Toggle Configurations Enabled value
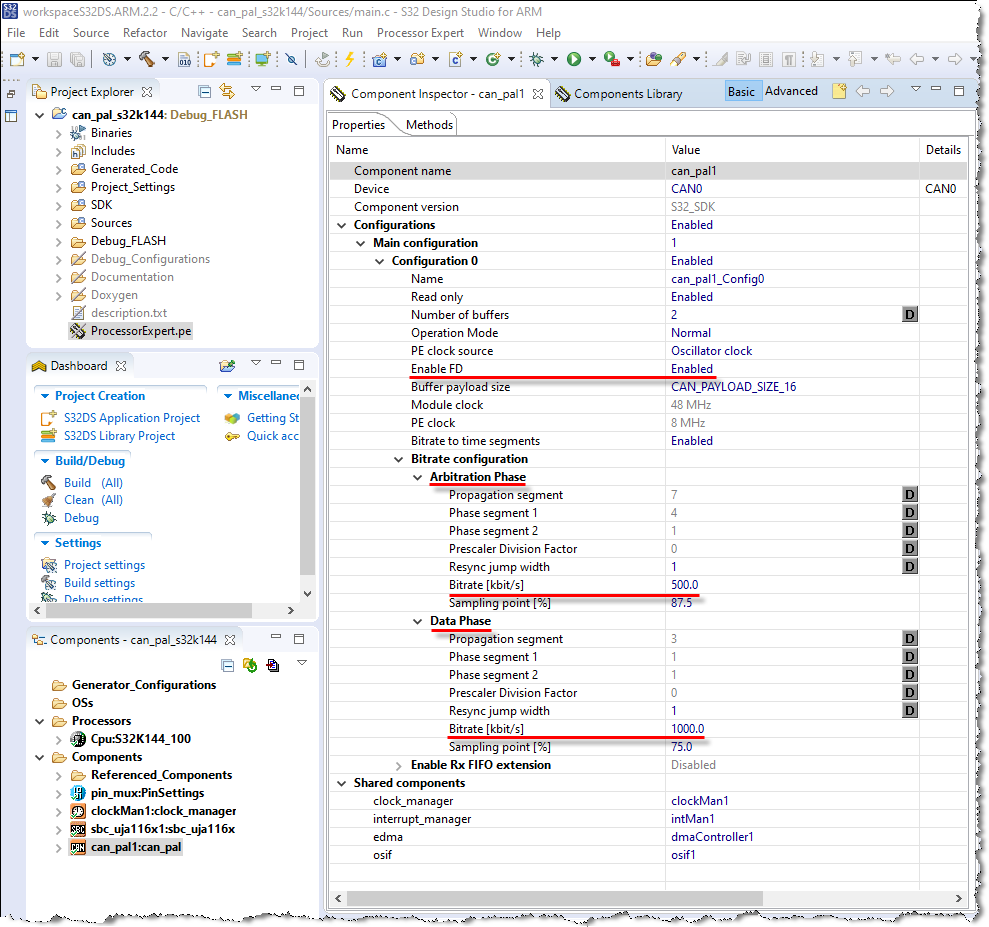The height and width of the screenshot is (927, 989). tap(692, 225)
